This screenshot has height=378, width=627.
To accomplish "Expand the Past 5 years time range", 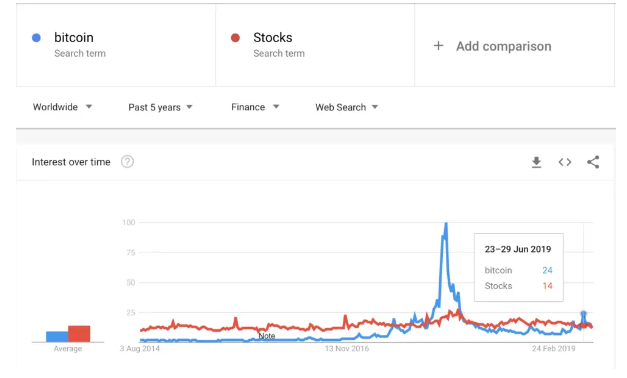I will 160,107.
